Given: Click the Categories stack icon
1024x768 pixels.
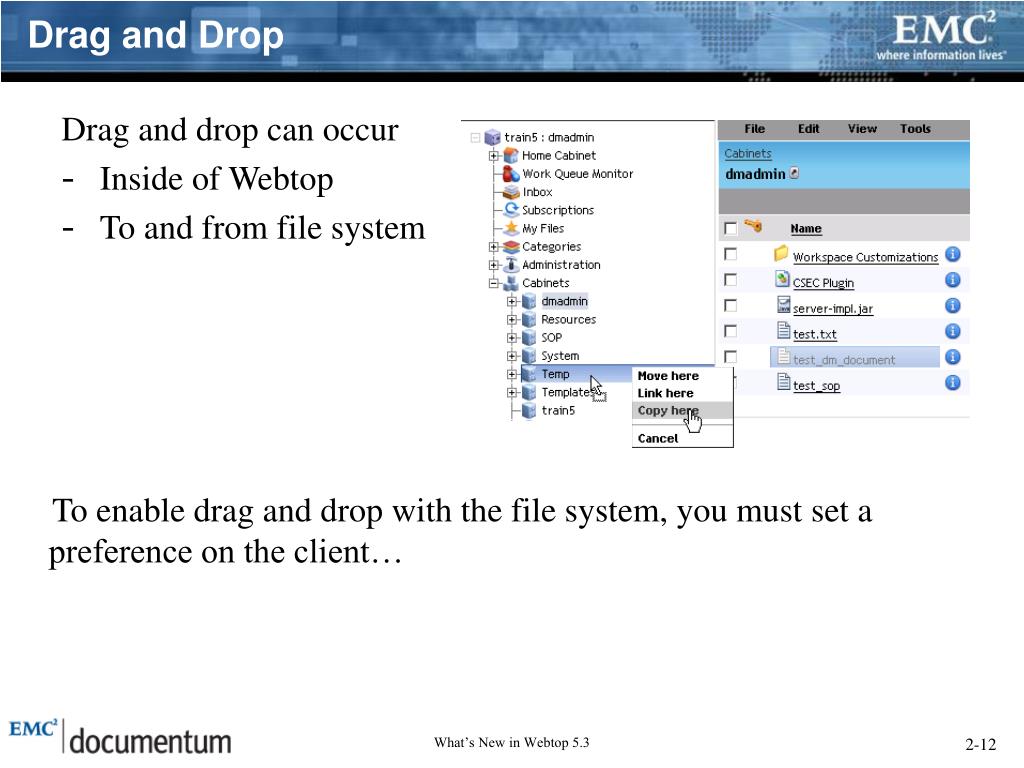Looking at the screenshot, I should [511, 246].
